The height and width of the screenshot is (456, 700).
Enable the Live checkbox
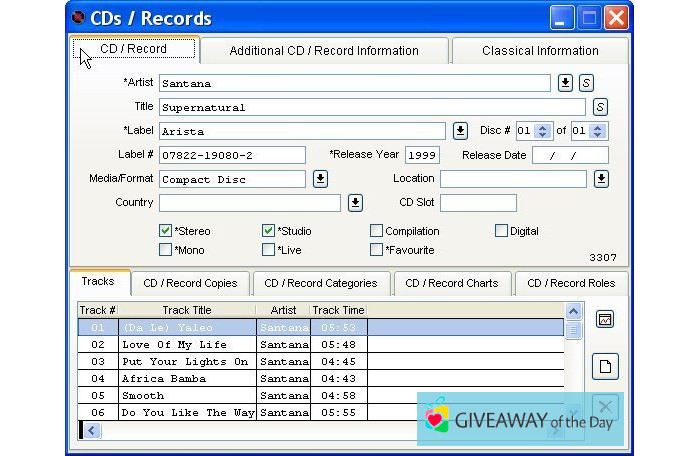pyautogui.click(x=268, y=250)
